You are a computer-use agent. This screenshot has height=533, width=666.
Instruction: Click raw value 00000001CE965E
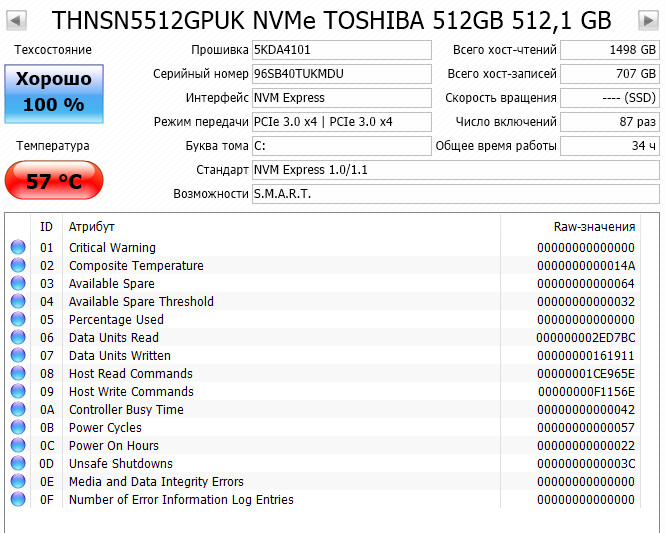pyautogui.click(x=586, y=374)
